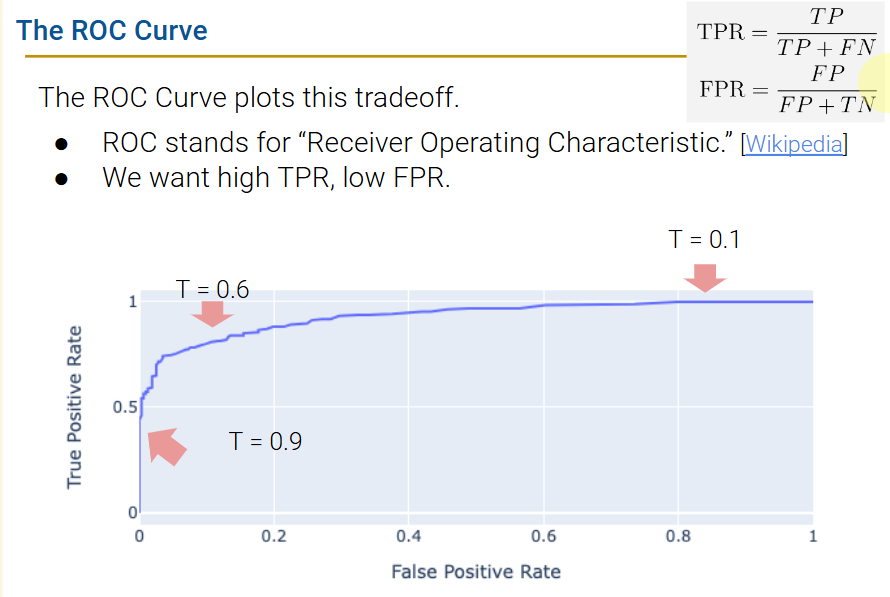Select the "T = 0.6" threshold label
This screenshot has height=597, width=890.
tap(212, 289)
